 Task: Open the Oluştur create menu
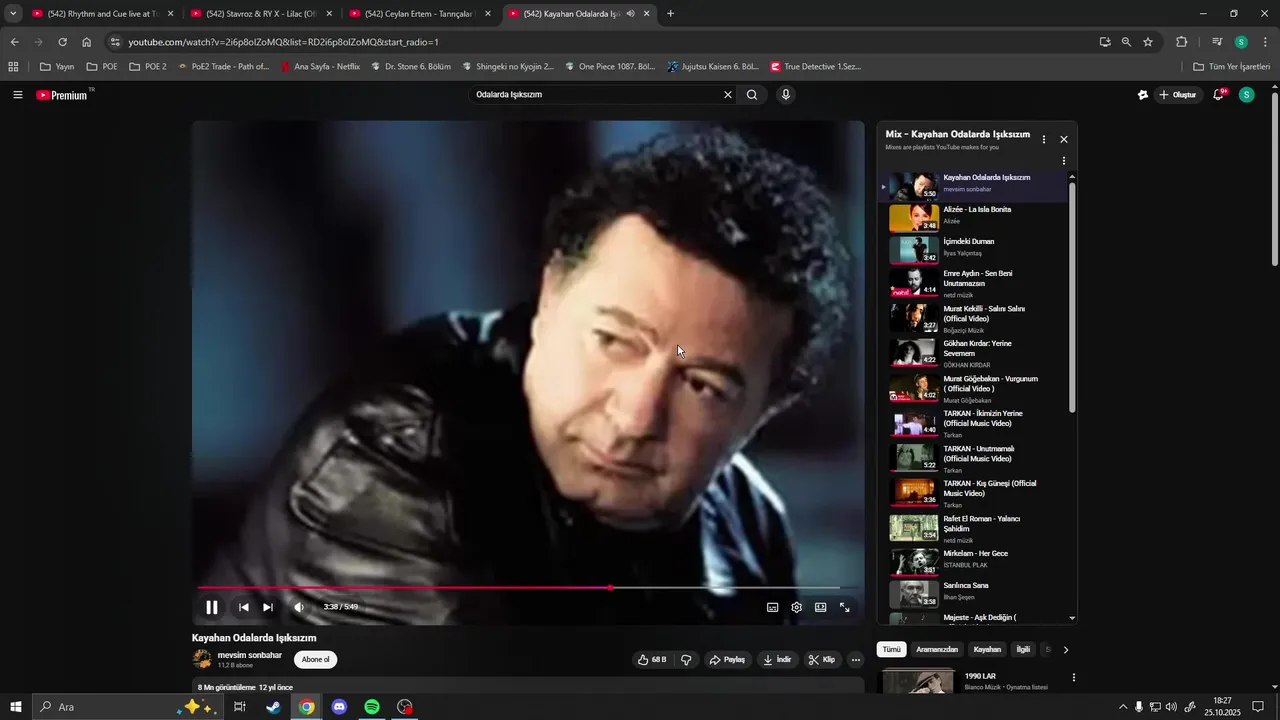click(1178, 95)
